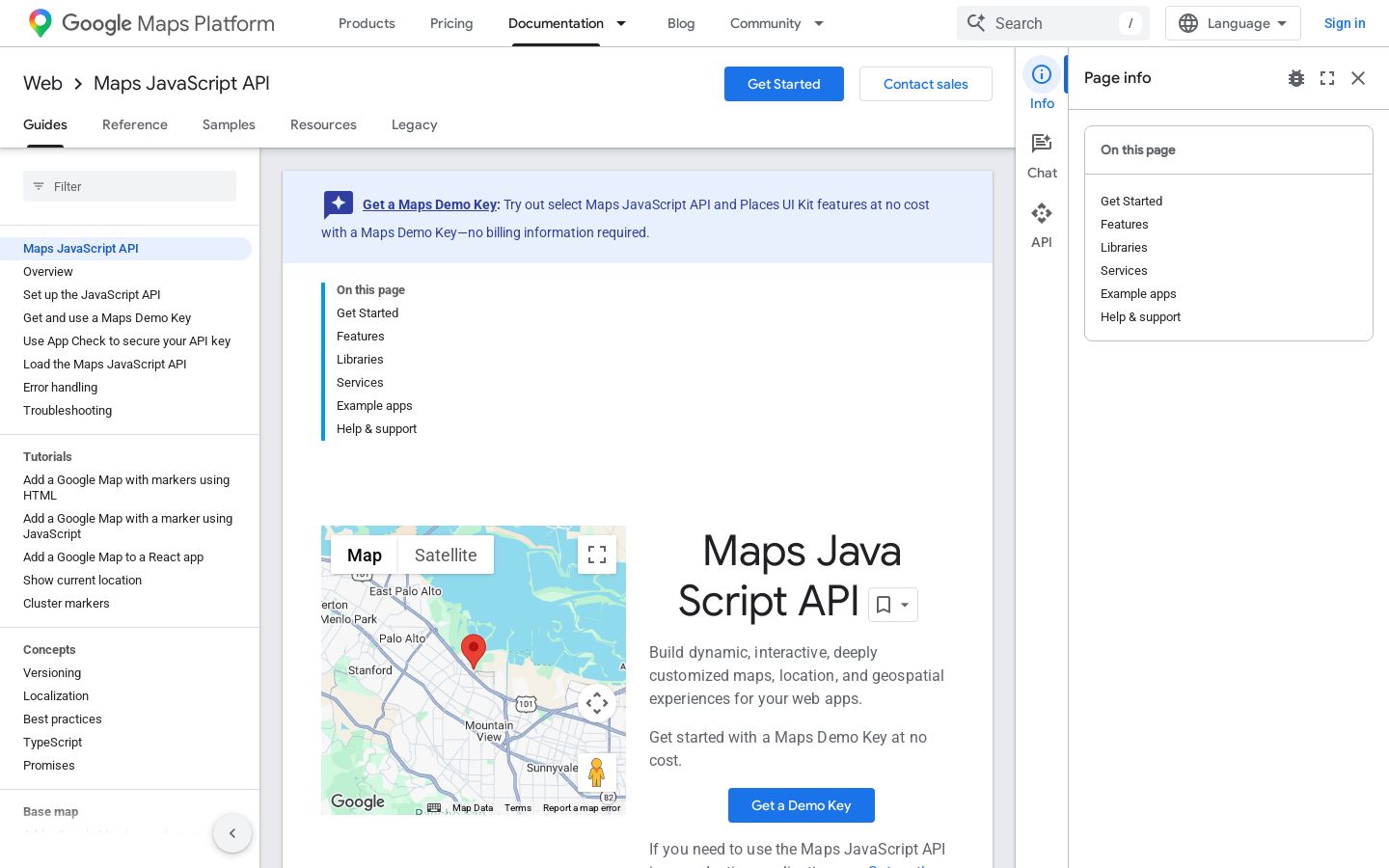Screen dimensions: 1389x868
Task: Click the Get Started button
Action: [x=784, y=84]
